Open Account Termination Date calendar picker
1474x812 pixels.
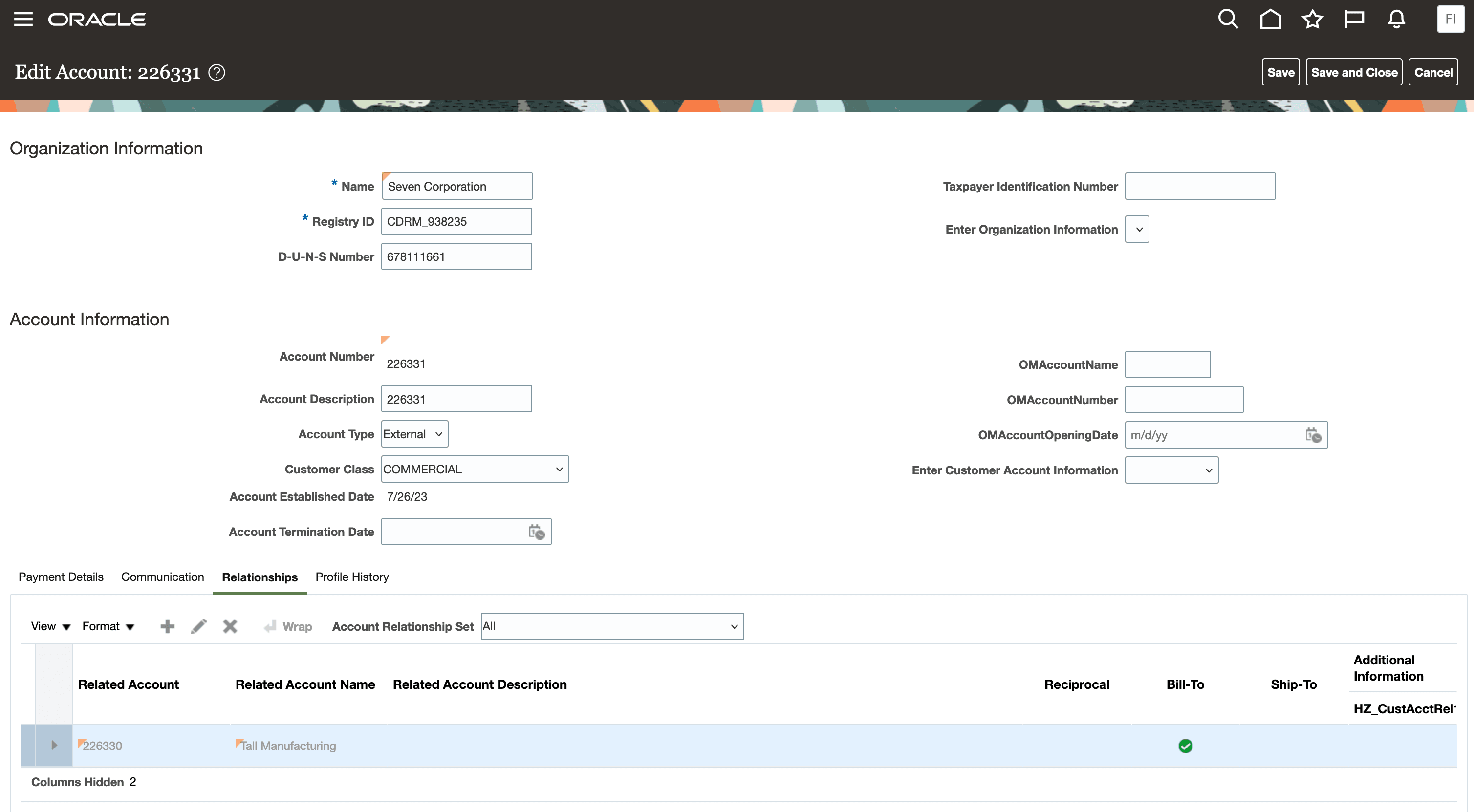[536, 532]
